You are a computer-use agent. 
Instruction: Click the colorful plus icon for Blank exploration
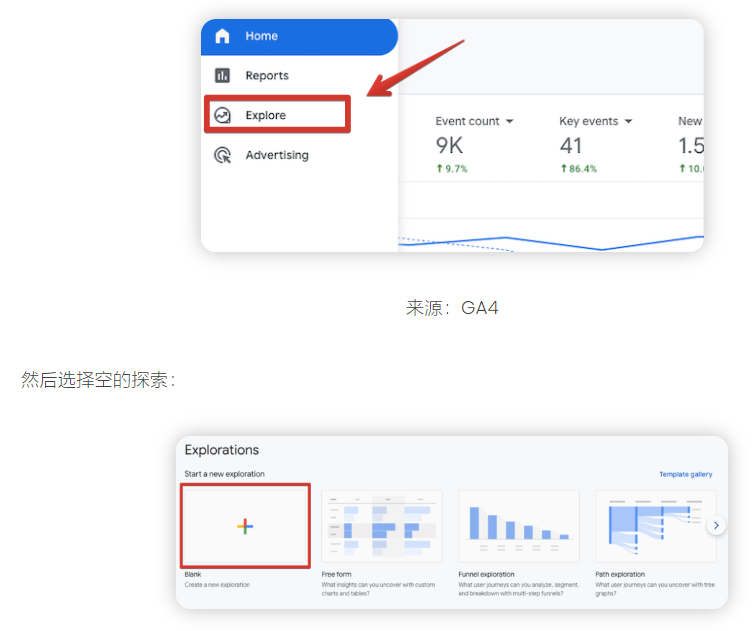coord(245,526)
